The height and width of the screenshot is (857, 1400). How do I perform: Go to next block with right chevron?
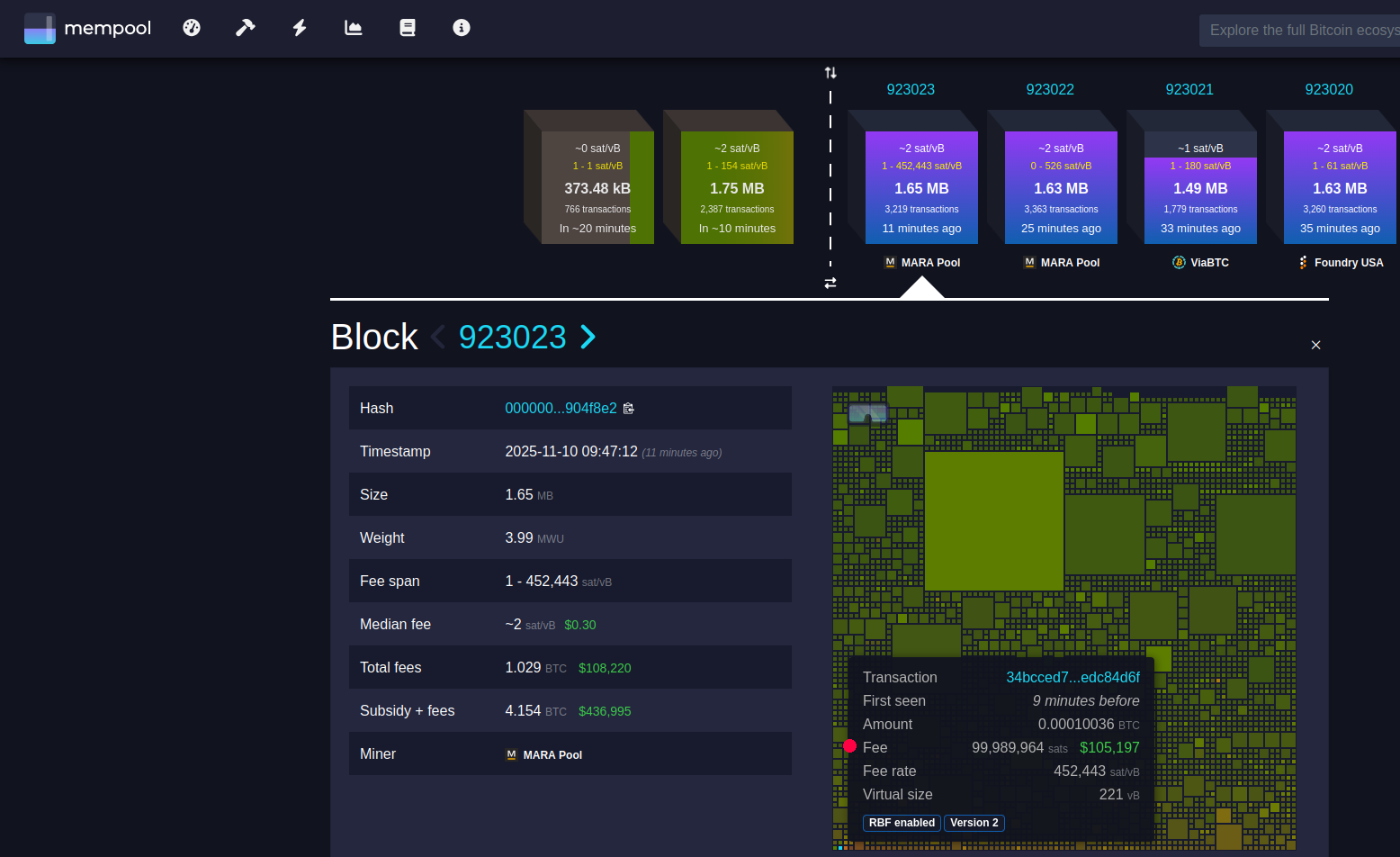point(588,338)
